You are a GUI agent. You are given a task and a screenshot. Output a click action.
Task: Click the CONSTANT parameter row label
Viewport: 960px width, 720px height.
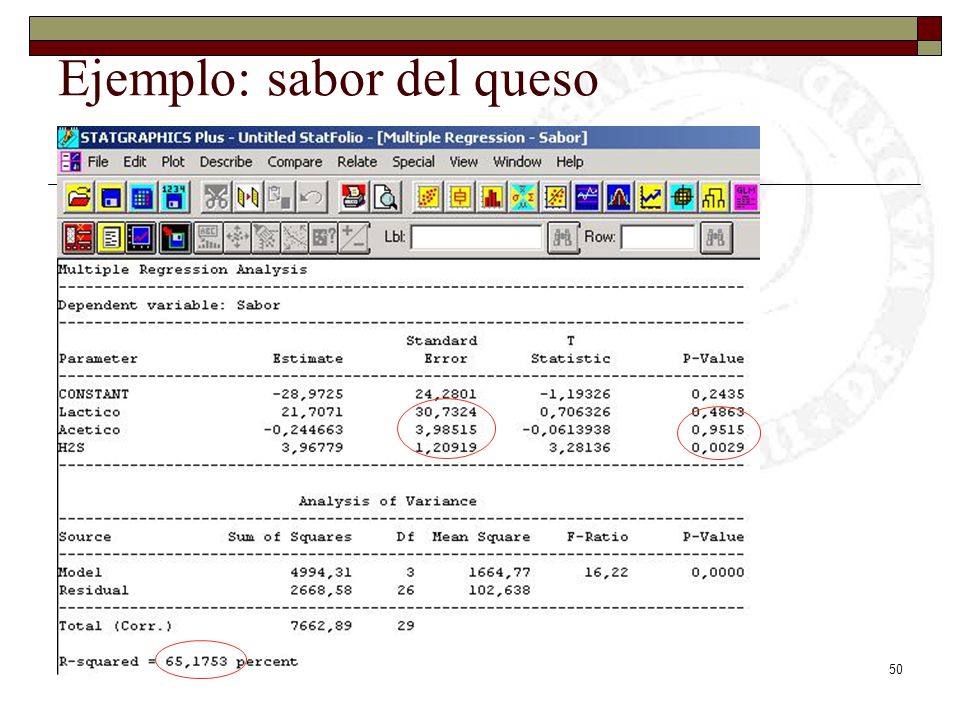(94, 394)
